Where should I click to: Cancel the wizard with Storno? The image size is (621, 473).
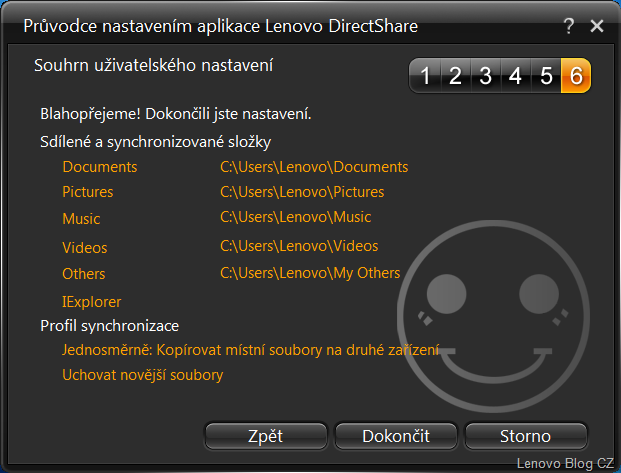pos(525,436)
